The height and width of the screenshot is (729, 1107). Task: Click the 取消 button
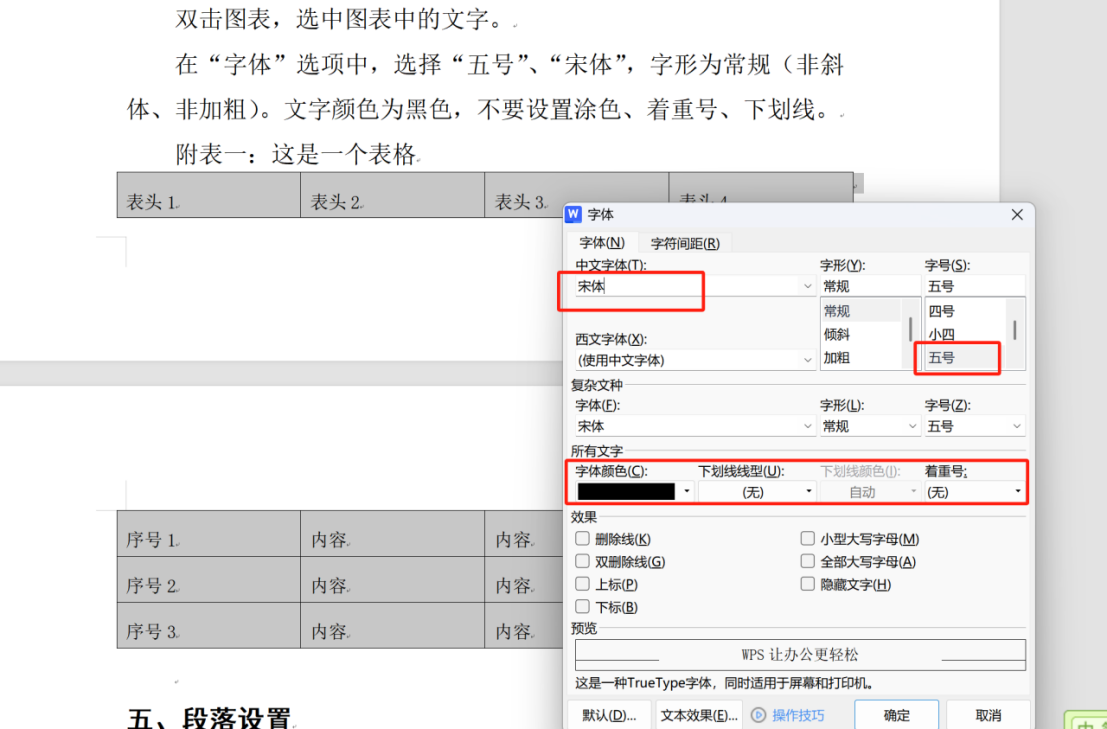coord(988,715)
